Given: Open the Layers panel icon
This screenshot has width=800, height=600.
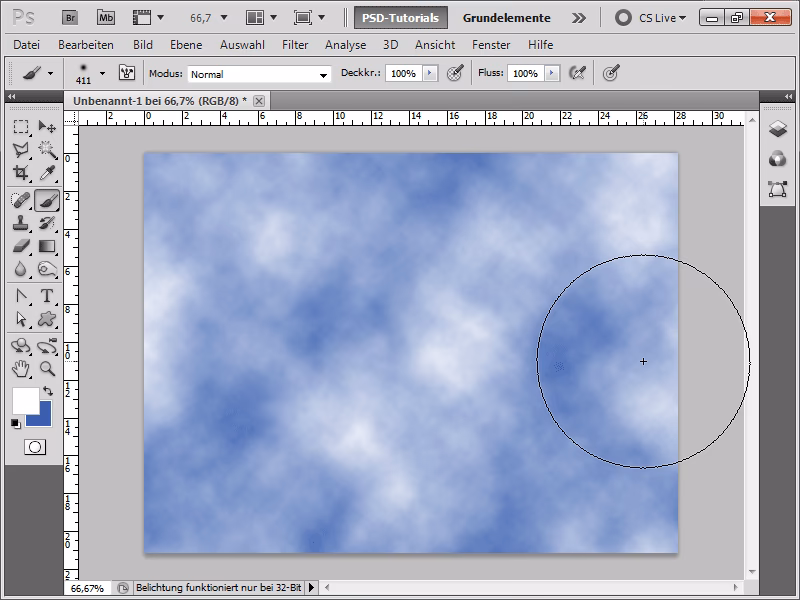Looking at the screenshot, I should tap(777, 129).
